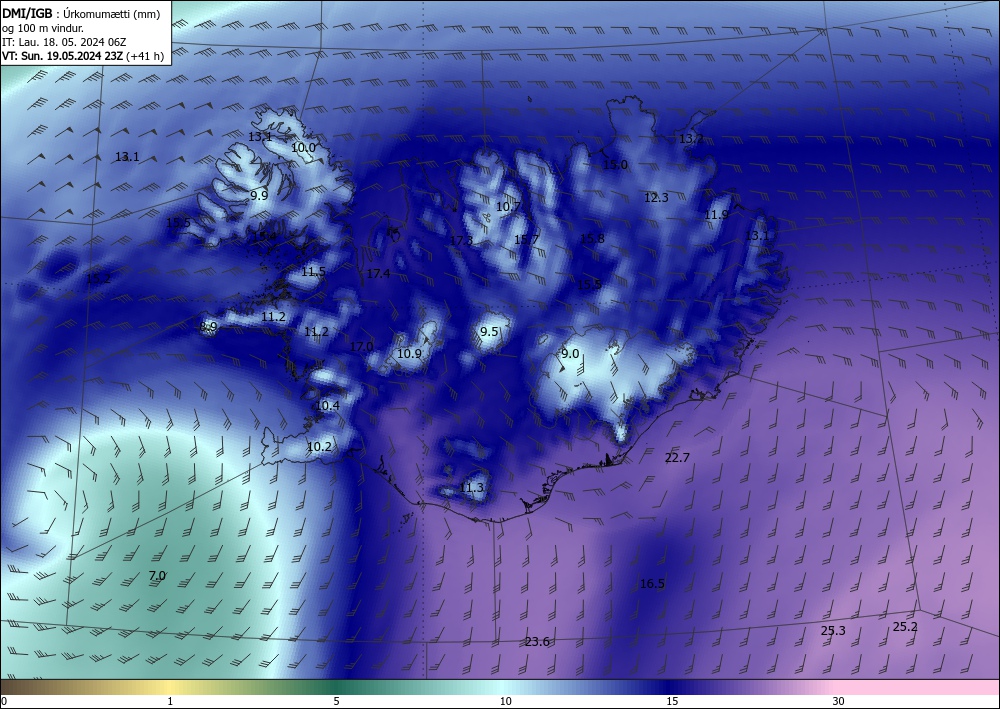1000x709 pixels.
Task: Select the map value "10.7"
Action: (x=508, y=207)
